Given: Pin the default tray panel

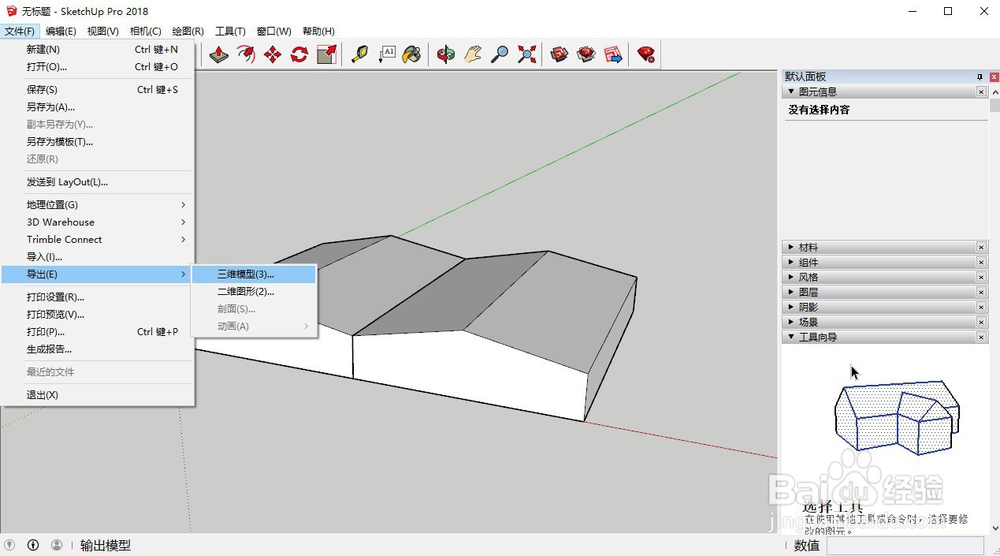Looking at the screenshot, I should click(980, 77).
